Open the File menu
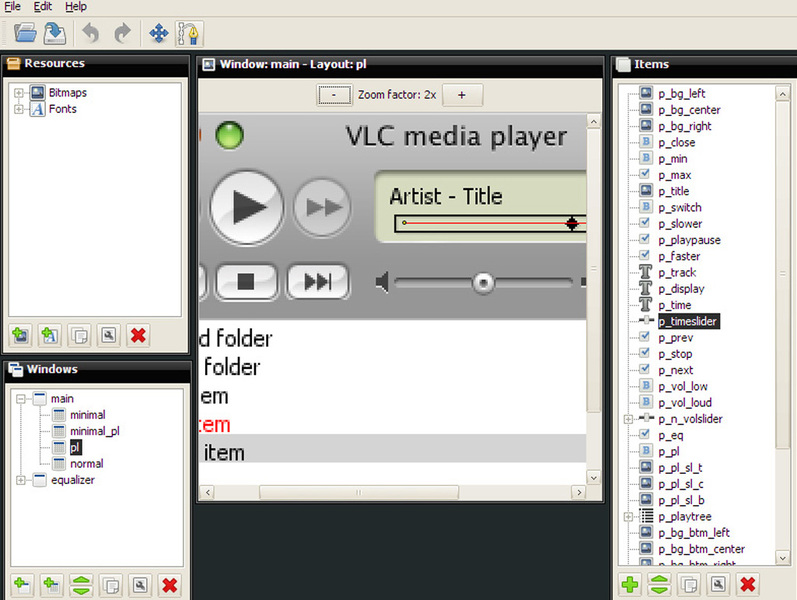The width and height of the screenshot is (797, 600). coord(13,7)
